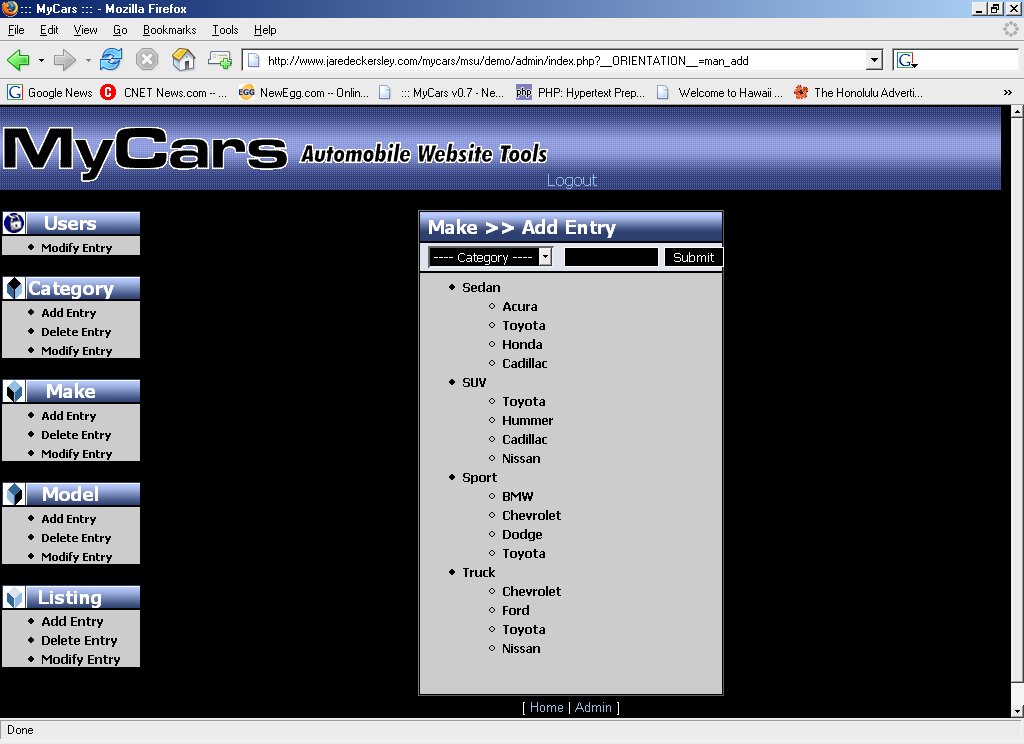Screen dimensions: 1024x744
Task: Open CNET News.com bookmark
Action: click(x=163, y=93)
